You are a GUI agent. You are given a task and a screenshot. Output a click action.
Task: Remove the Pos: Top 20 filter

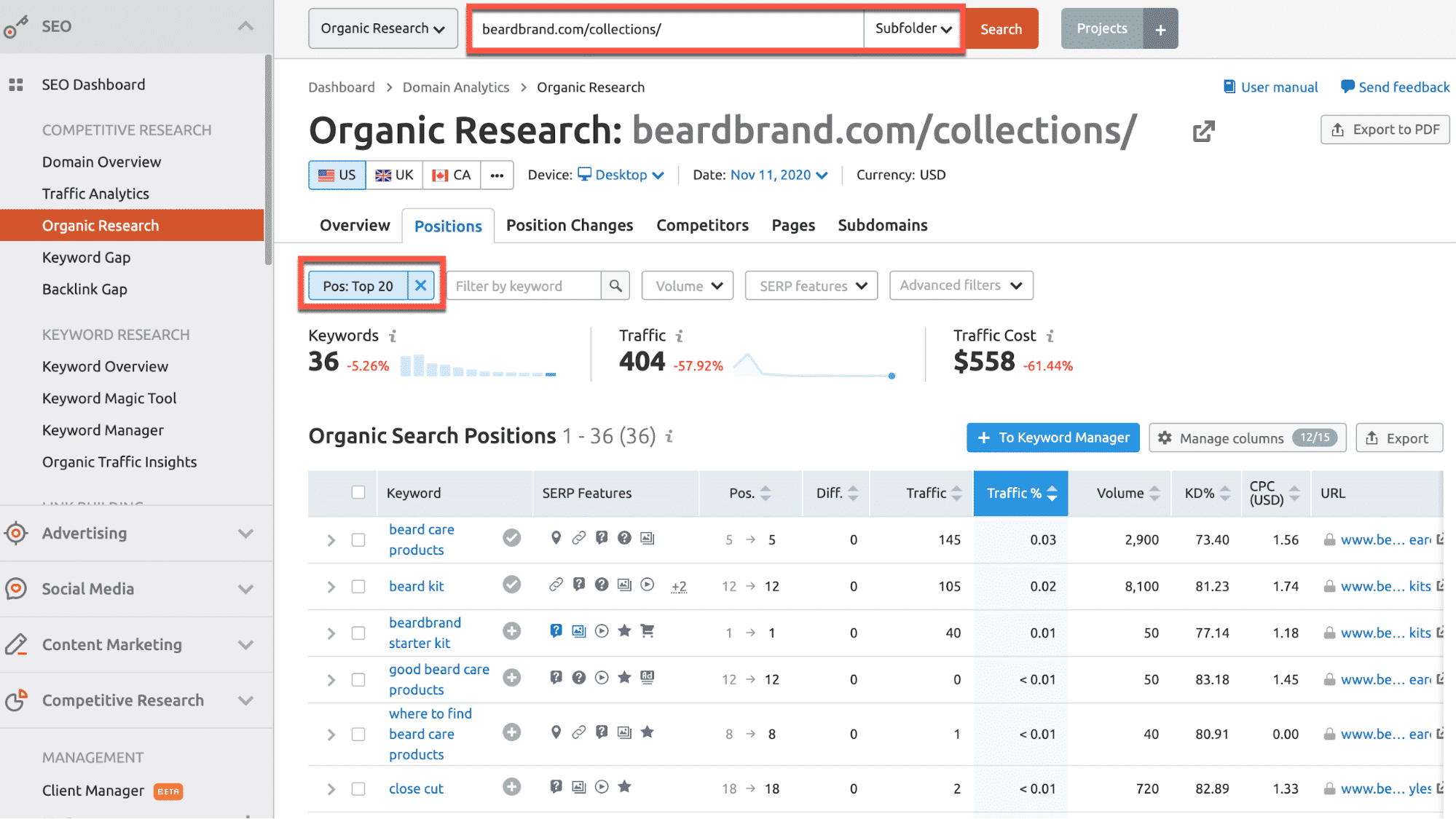pos(420,286)
